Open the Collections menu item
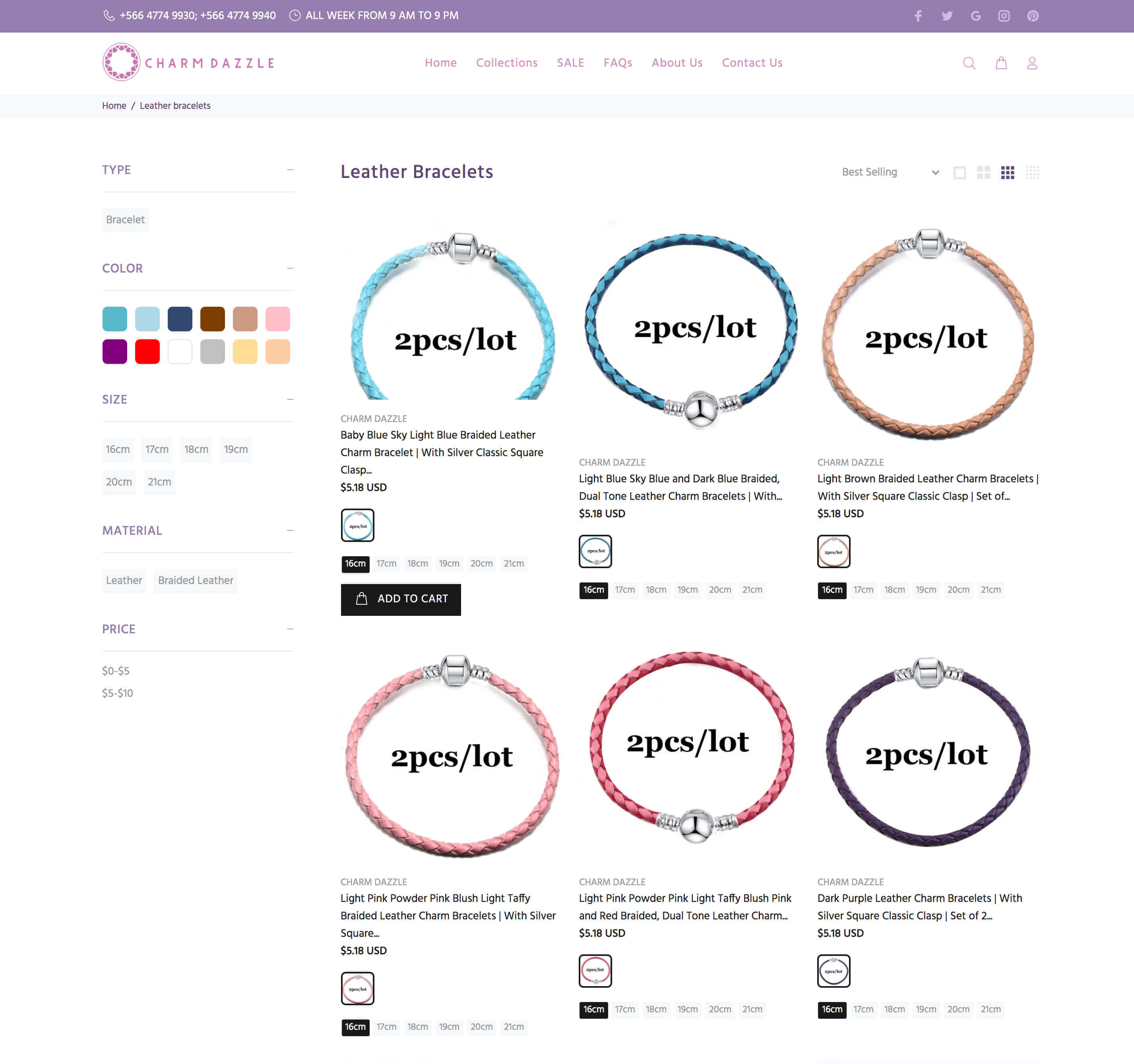 point(506,63)
